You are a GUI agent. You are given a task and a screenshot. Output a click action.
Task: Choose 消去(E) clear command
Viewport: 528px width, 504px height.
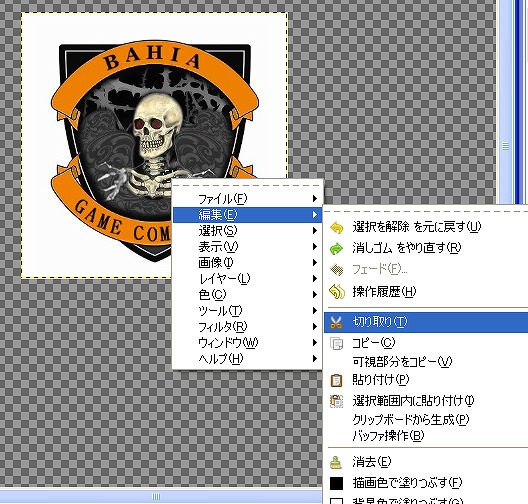click(426, 462)
